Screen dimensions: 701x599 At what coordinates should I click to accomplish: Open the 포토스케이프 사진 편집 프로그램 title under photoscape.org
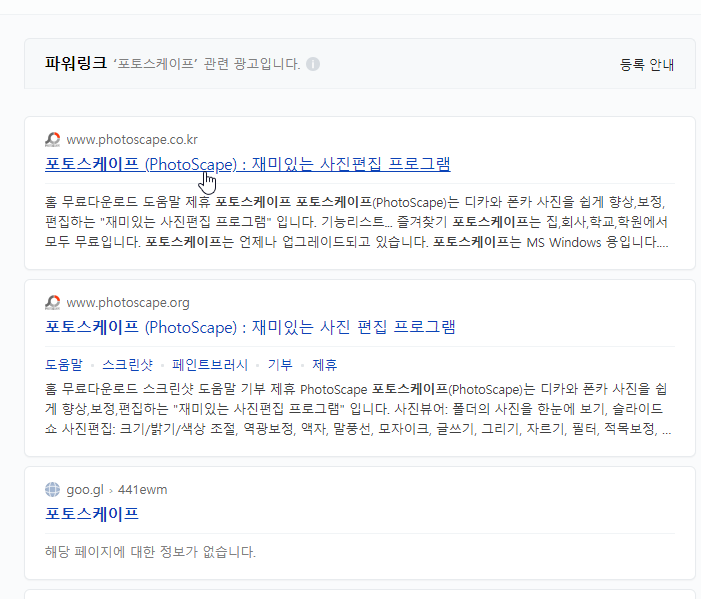click(250, 327)
